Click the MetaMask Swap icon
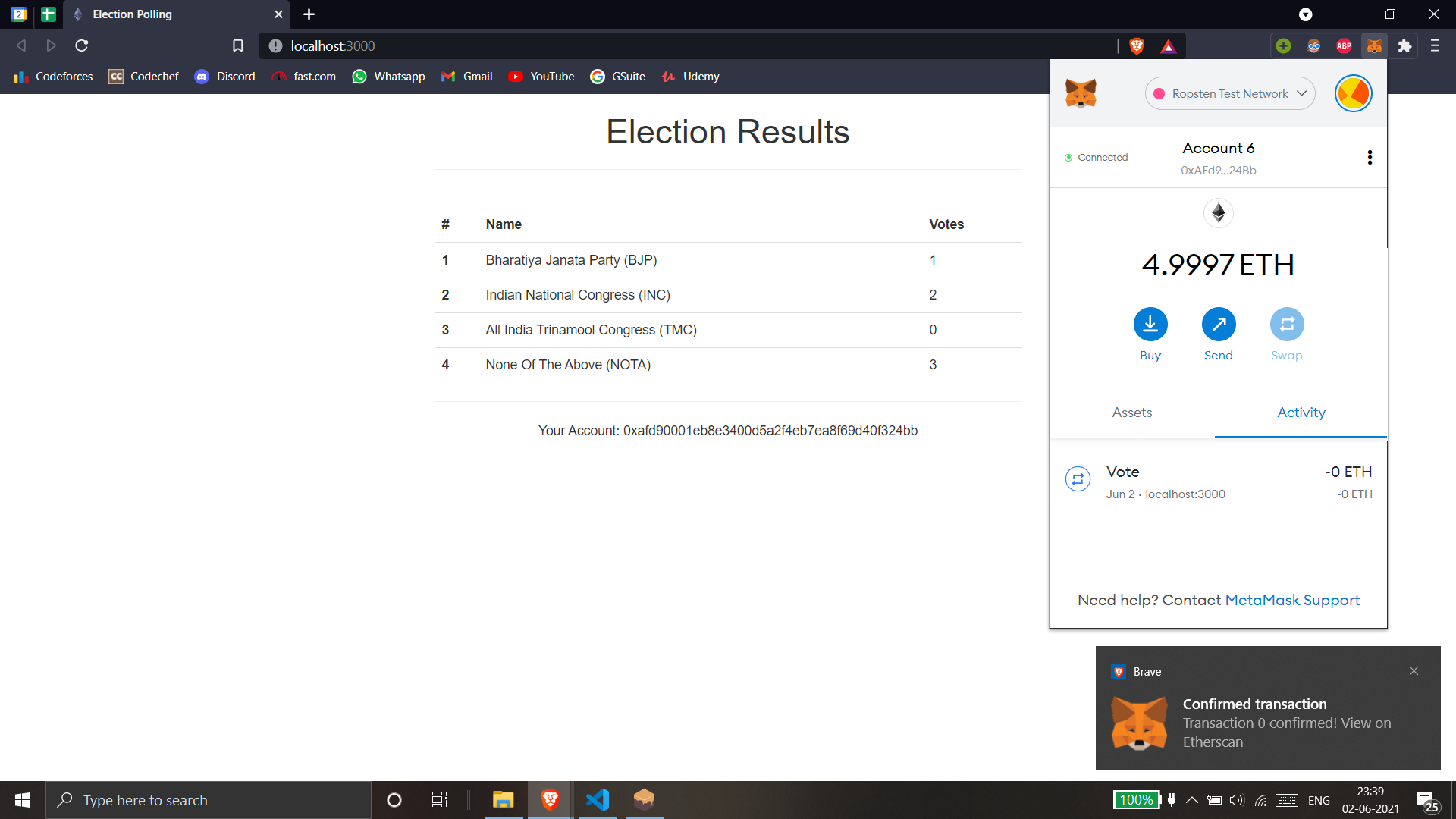 [1286, 325]
